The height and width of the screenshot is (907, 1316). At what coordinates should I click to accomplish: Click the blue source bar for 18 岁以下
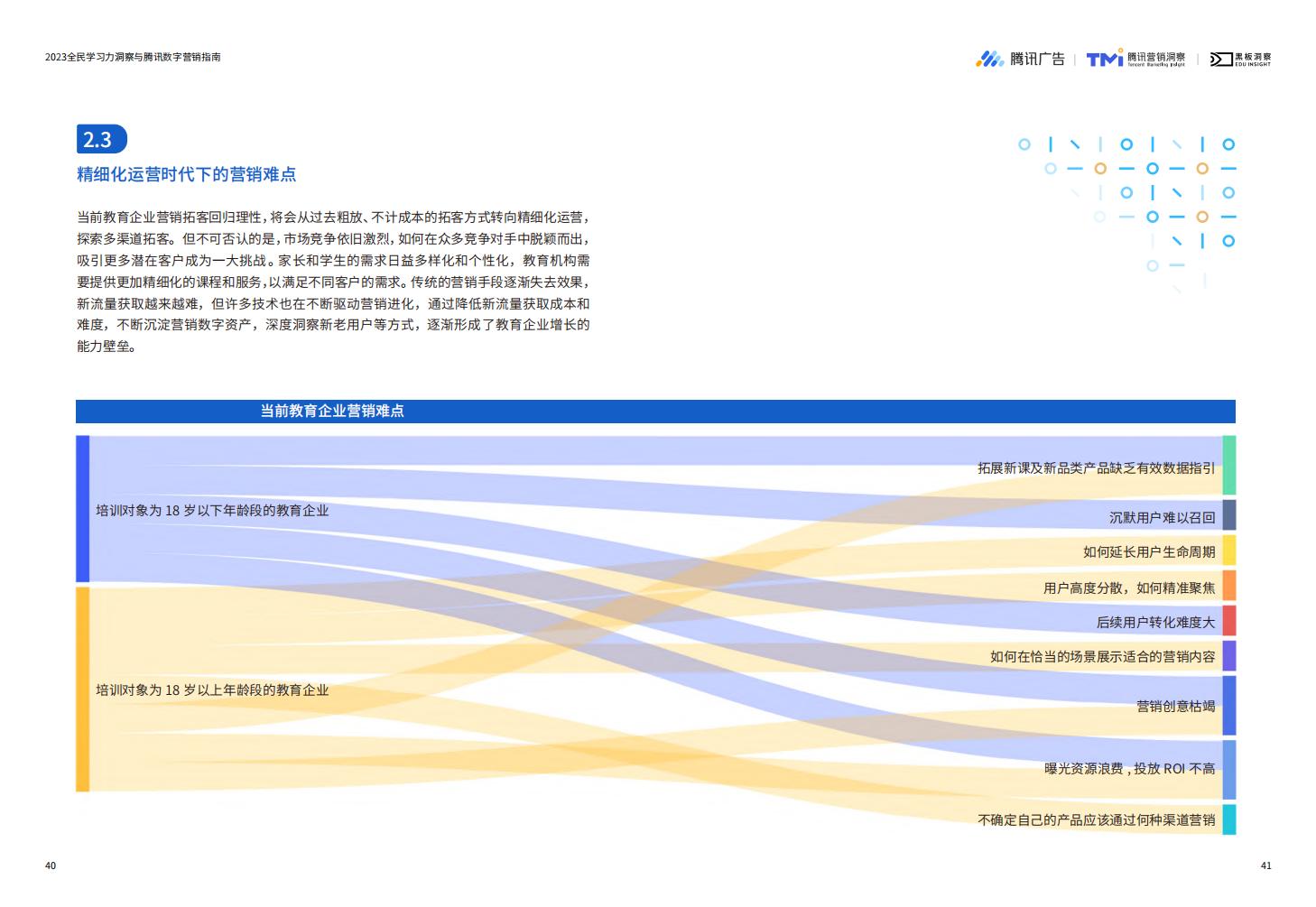point(82,509)
